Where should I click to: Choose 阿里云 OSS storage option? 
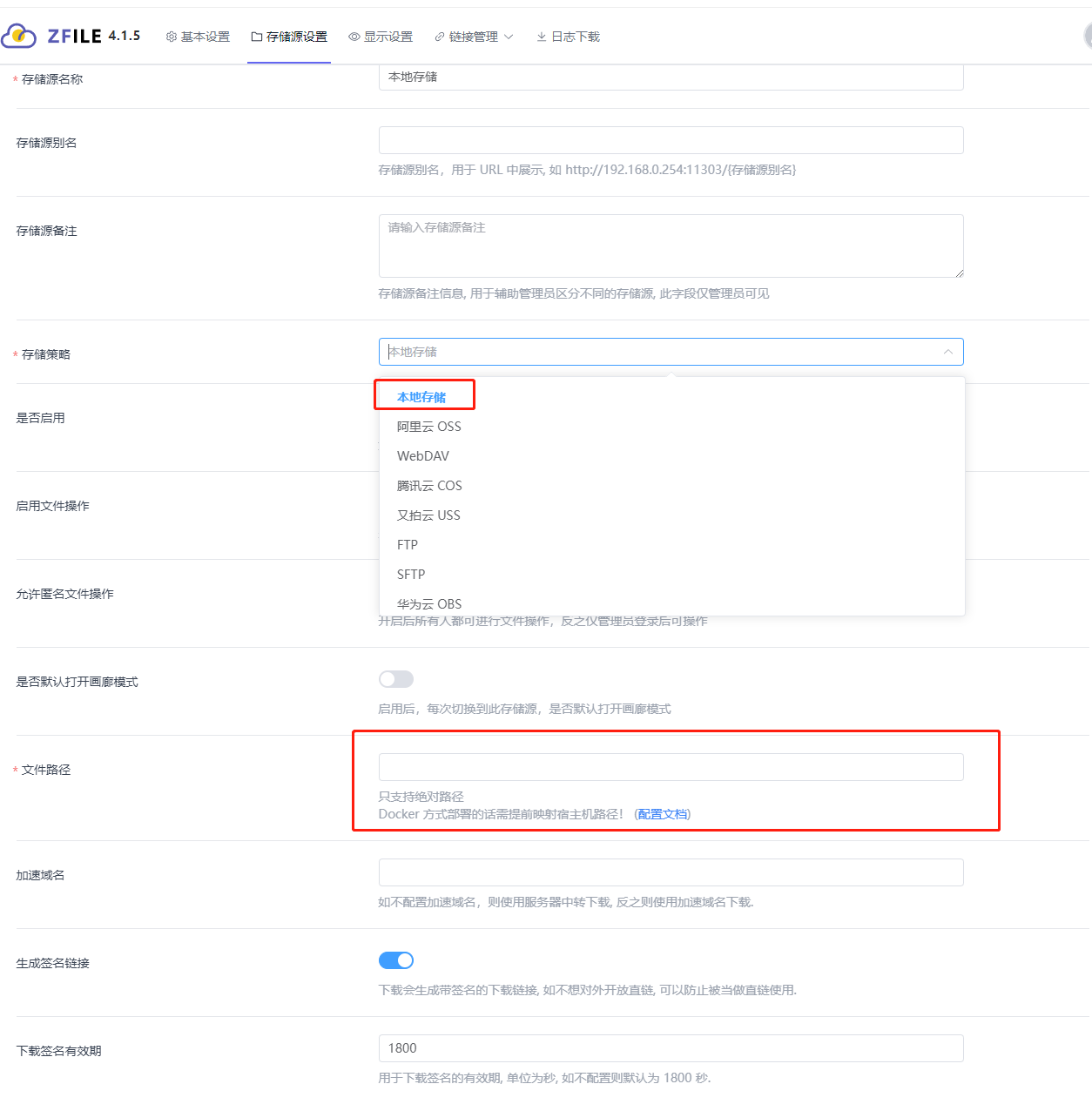tap(428, 427)
